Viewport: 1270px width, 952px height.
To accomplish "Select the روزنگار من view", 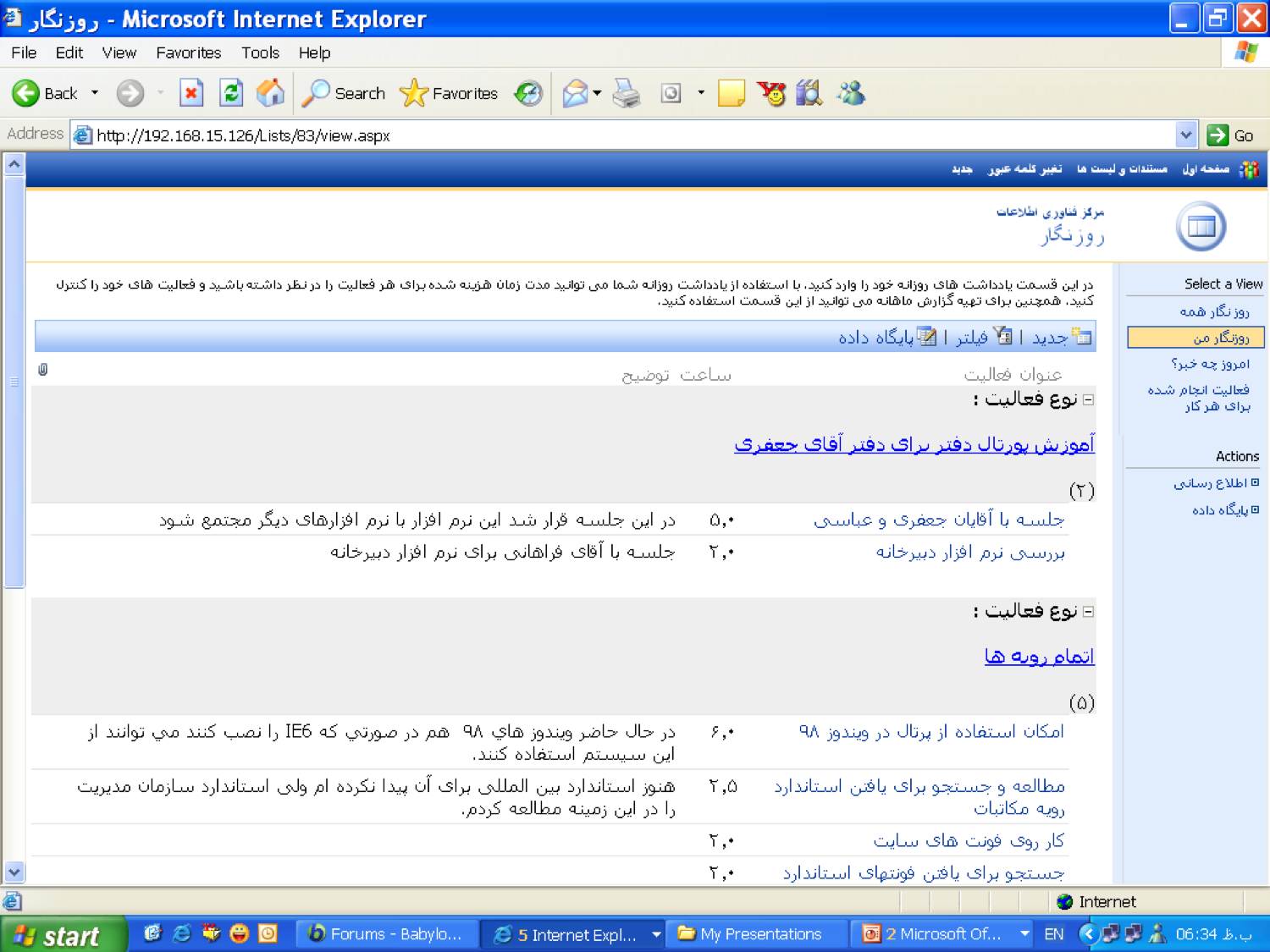I will pyautogui.click(x=1195, y=338).
